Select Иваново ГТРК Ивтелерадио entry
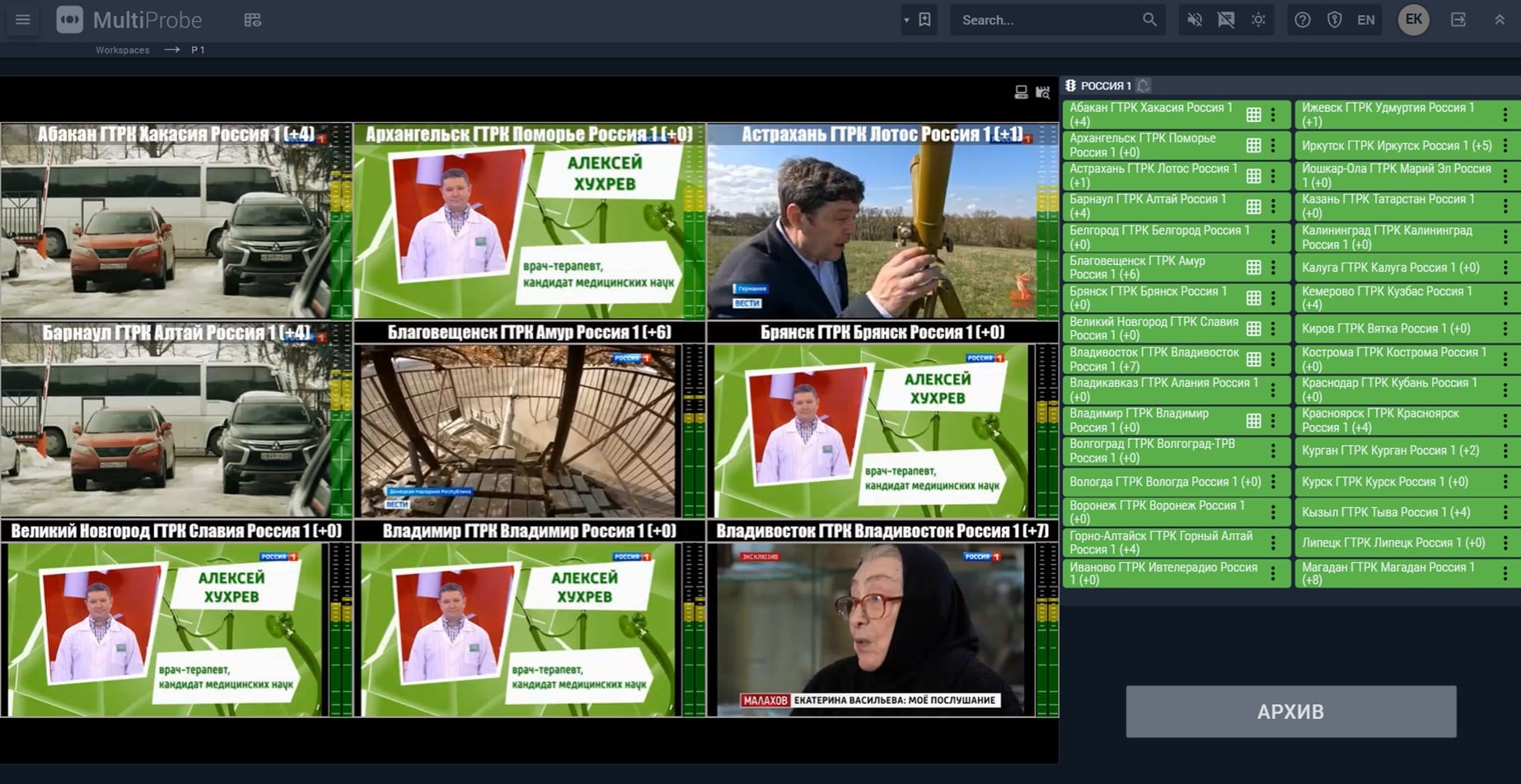Viewport: 1521px width, 784px height. [x=1176, y=573]
